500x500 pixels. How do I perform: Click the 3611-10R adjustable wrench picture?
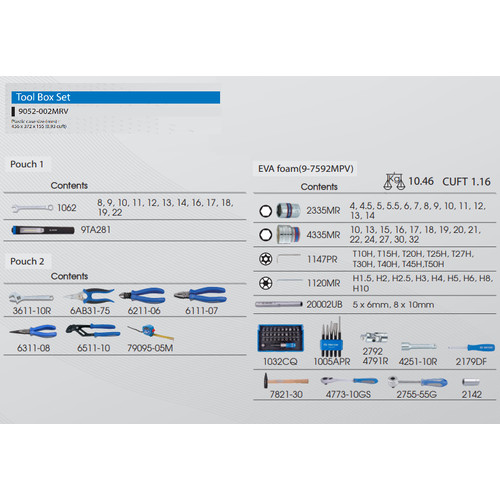tap(31, 297)
